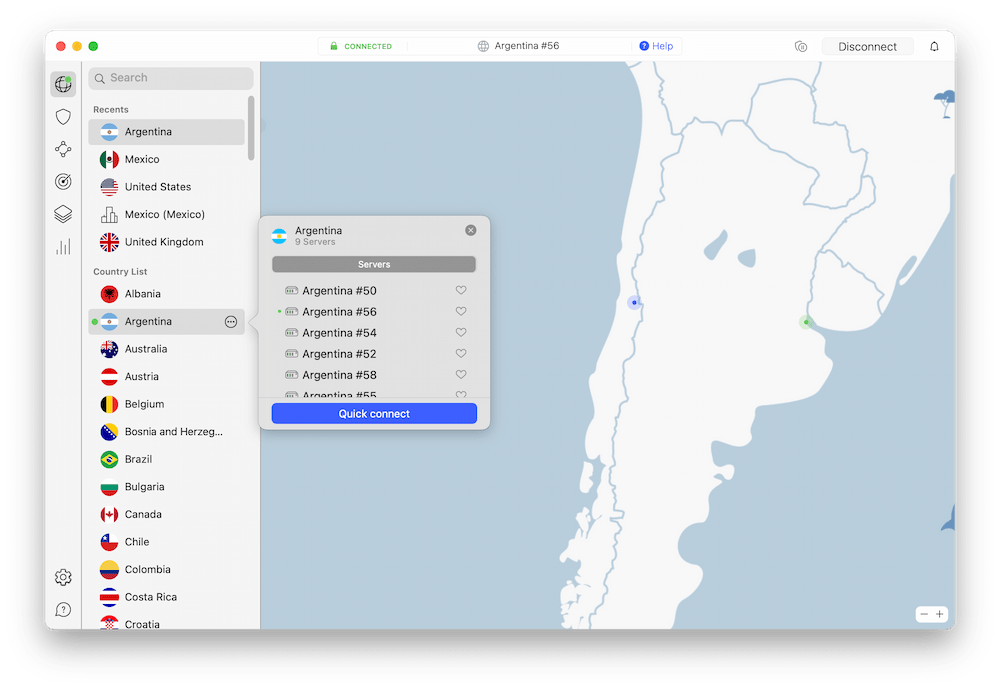This screenshot has height=689, width=1000.
Task: Open Dark Web Monitor radar icon
Action: (x=63, y=182)
